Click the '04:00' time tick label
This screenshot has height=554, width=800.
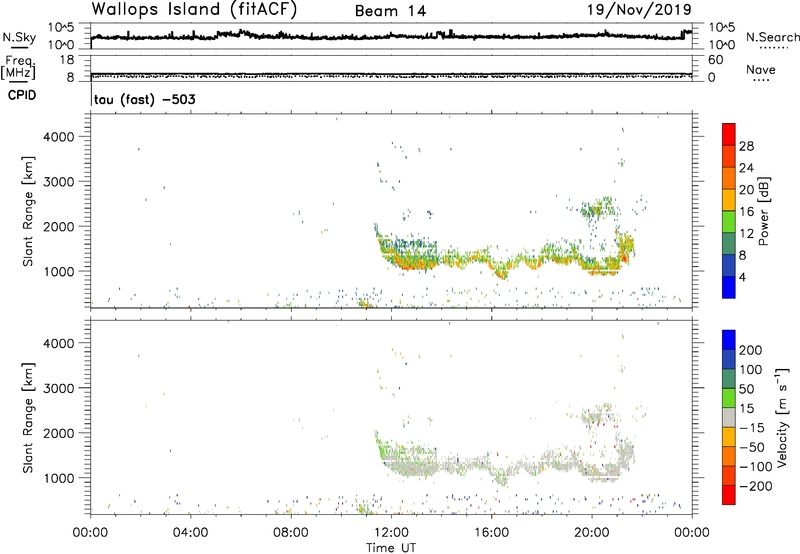point(190,533)
